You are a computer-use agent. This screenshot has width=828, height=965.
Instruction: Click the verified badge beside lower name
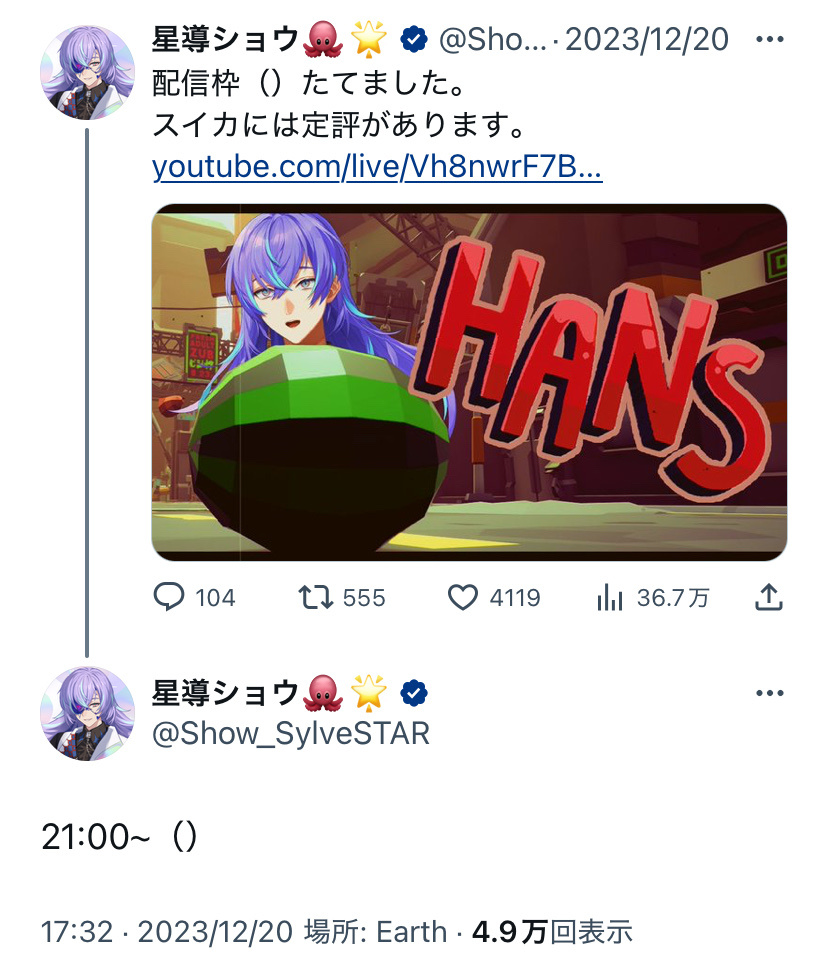(414, 693)
